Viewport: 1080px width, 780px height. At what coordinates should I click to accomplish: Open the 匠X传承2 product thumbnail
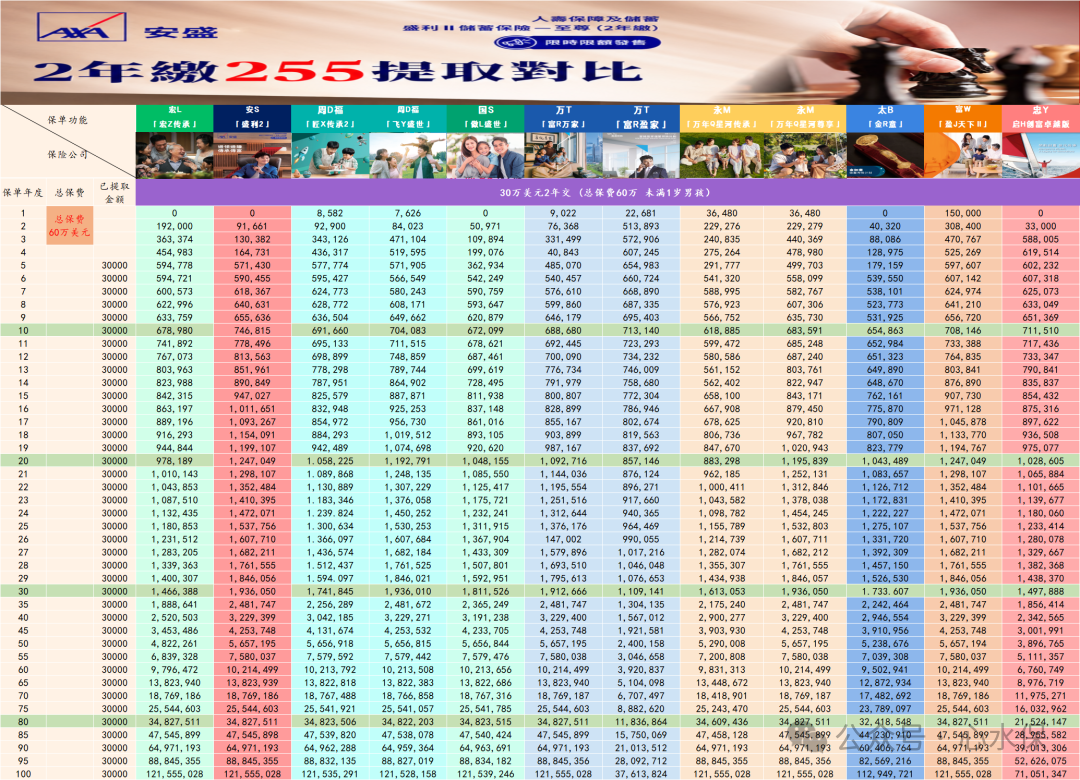tap(330, 155)
